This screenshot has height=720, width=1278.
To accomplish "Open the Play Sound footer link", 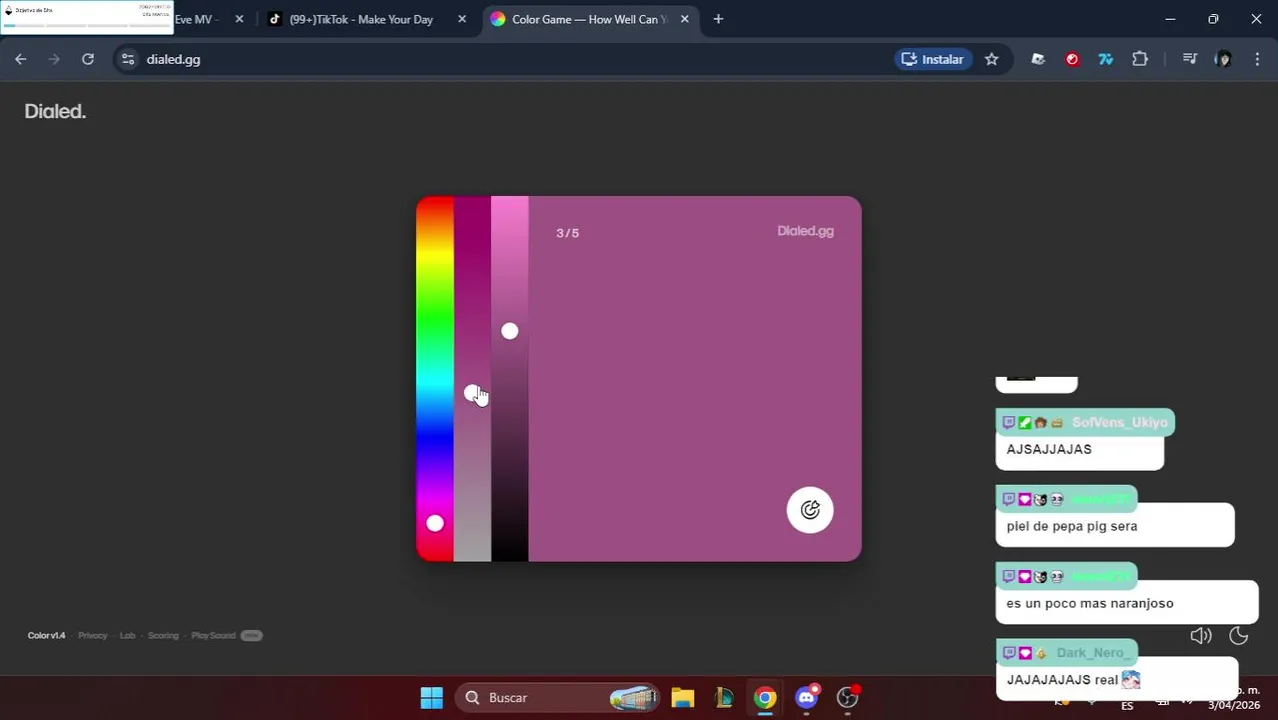I will pos(213,636).
